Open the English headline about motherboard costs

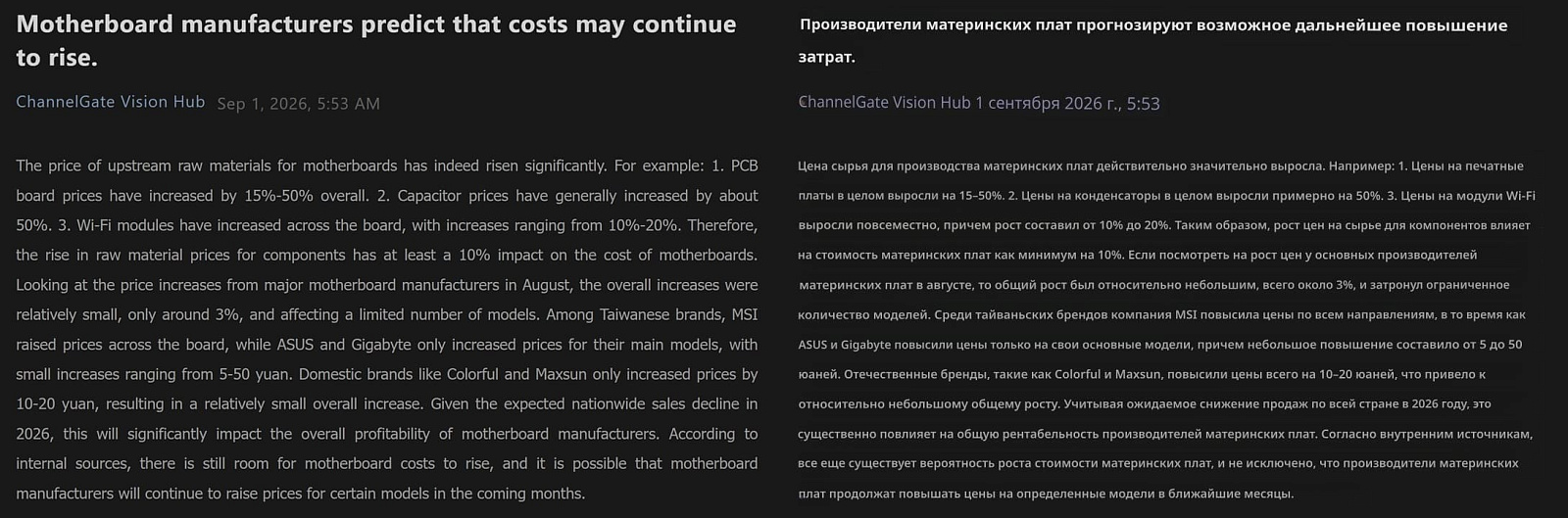376,40
